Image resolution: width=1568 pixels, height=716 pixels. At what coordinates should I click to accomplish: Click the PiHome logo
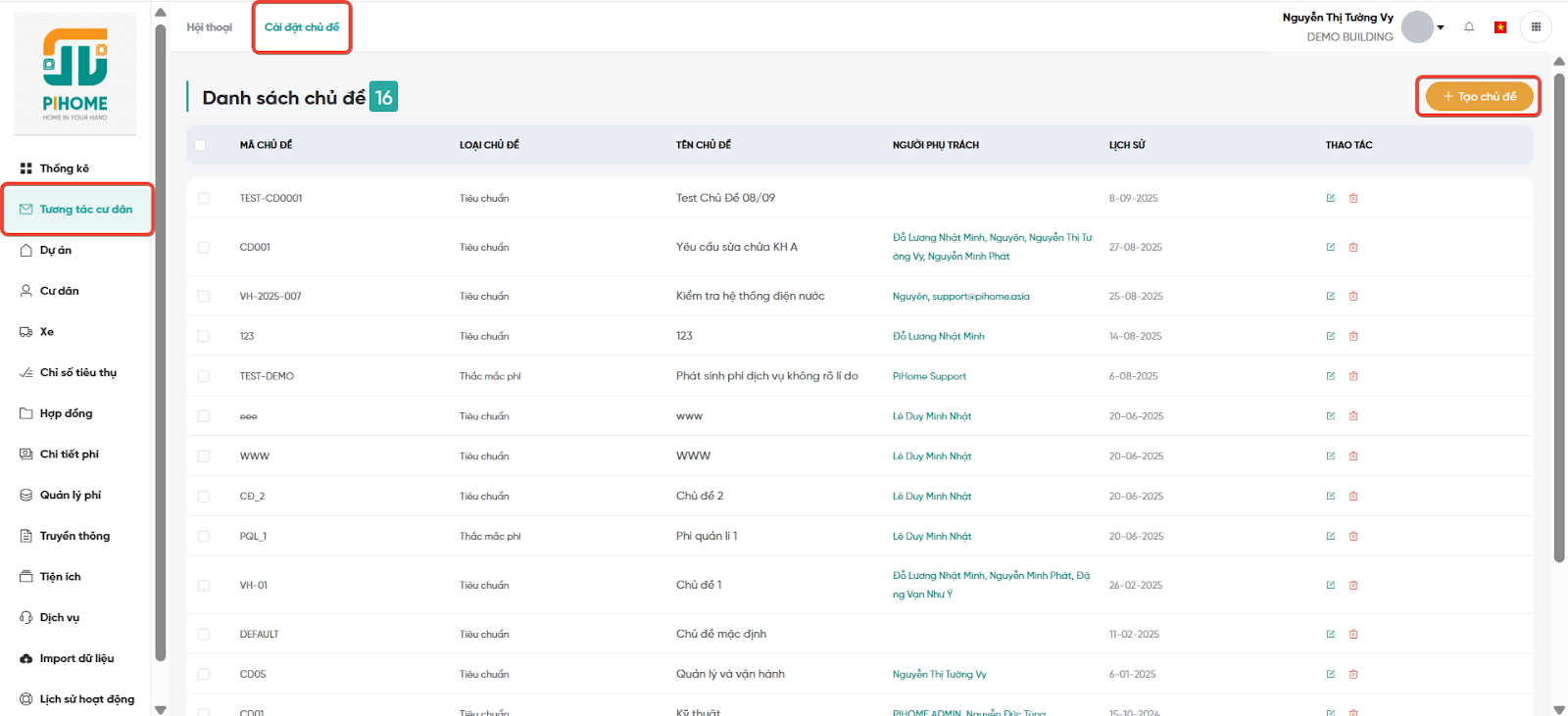[75, 73]
